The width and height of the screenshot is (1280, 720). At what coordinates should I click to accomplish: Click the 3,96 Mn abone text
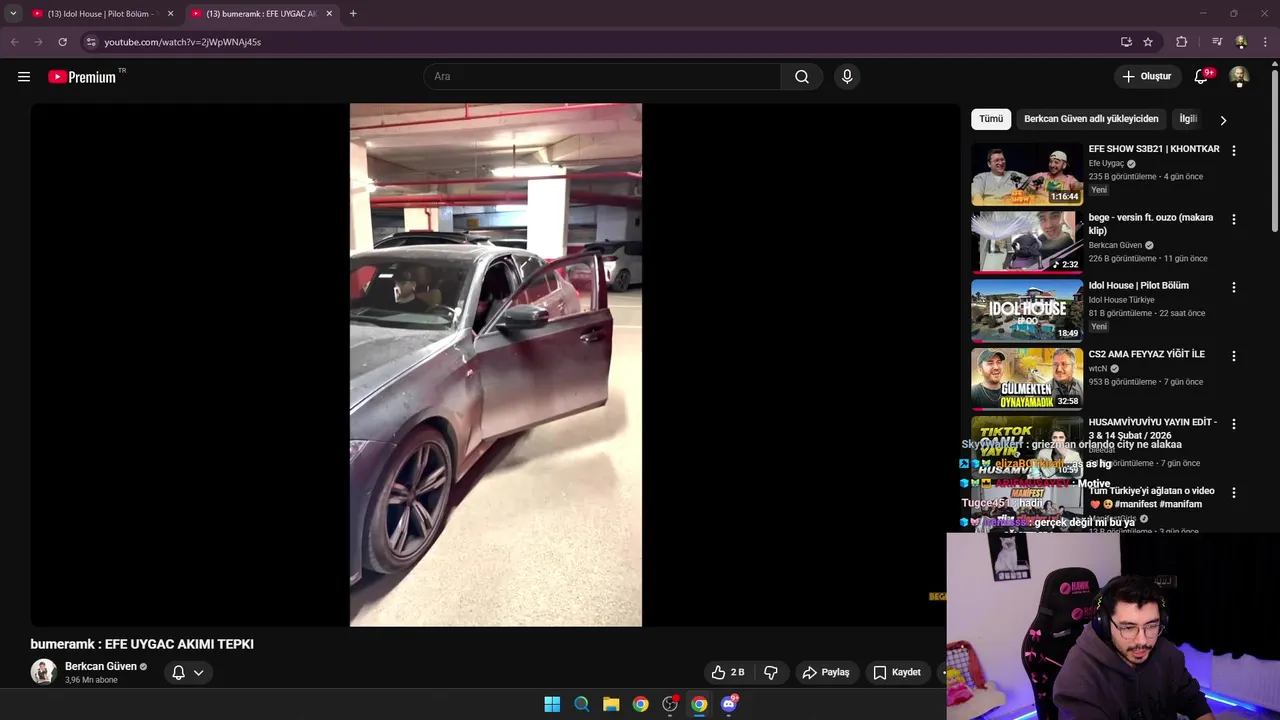pos(91,680)
